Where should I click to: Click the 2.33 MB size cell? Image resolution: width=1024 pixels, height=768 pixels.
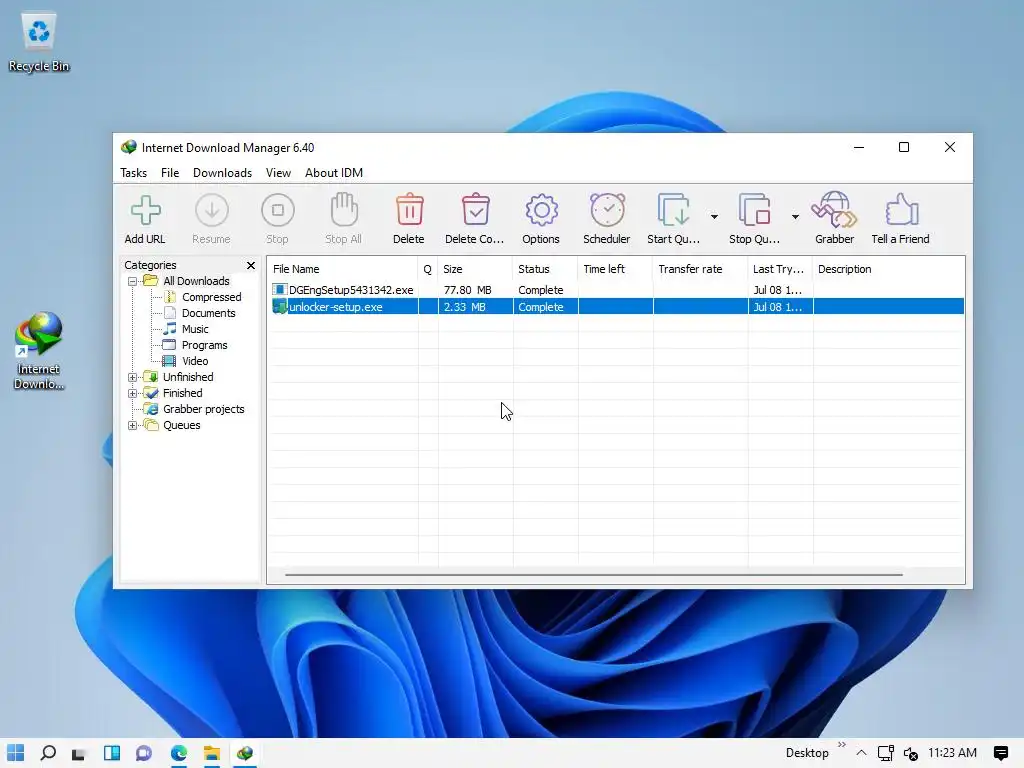[464, 307]
